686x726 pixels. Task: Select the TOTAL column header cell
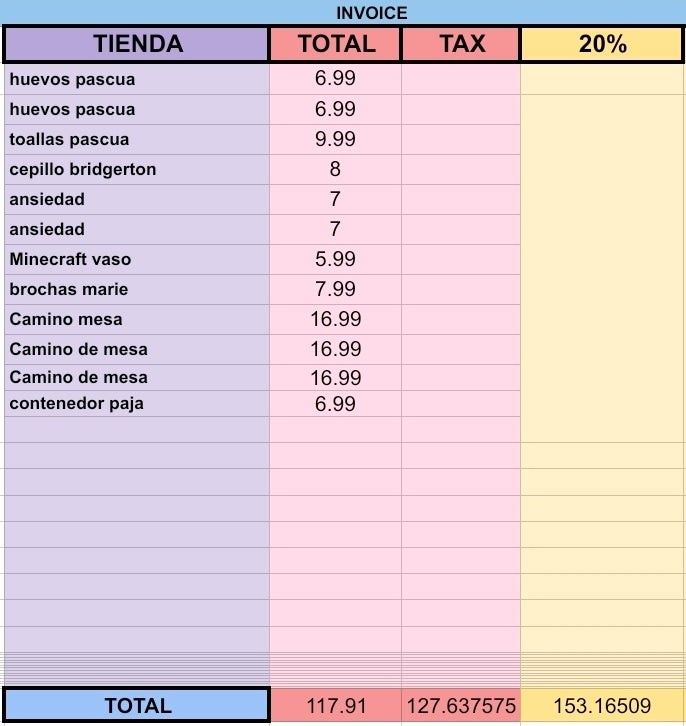click(x=336, y=44)
